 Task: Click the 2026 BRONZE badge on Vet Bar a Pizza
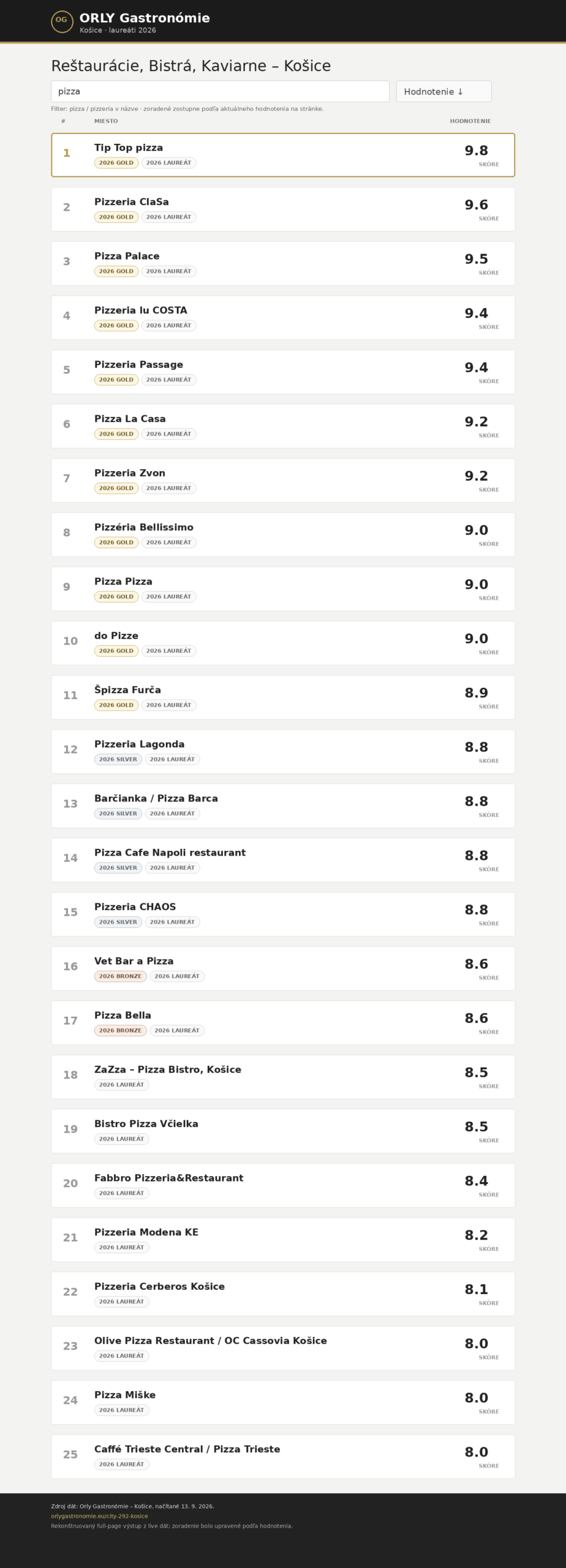coord(121,976)
